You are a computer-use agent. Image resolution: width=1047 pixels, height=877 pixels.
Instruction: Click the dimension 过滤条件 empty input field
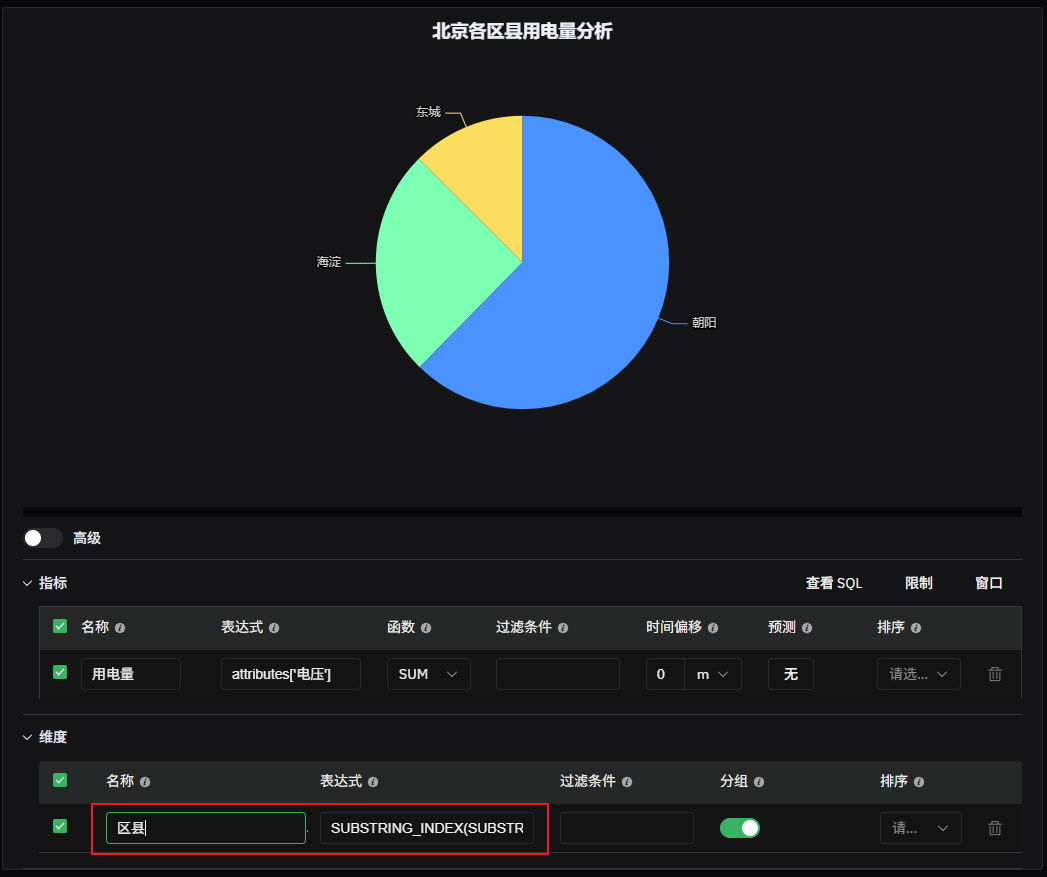pyautogui.click(x=627, y=828)
